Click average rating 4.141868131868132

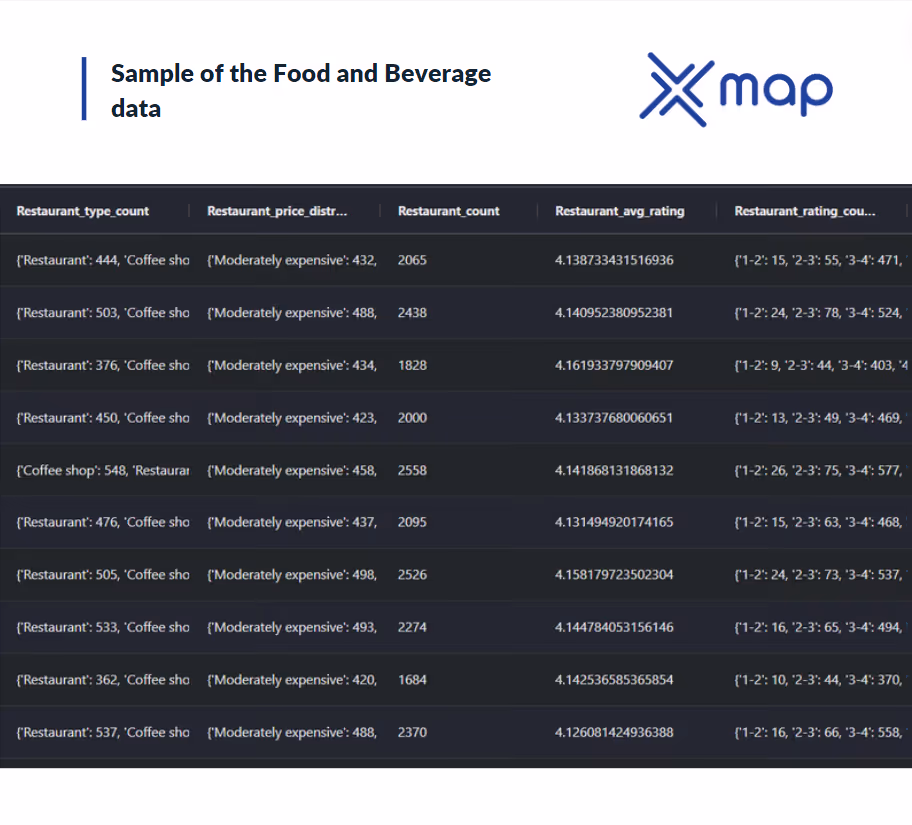614,470
